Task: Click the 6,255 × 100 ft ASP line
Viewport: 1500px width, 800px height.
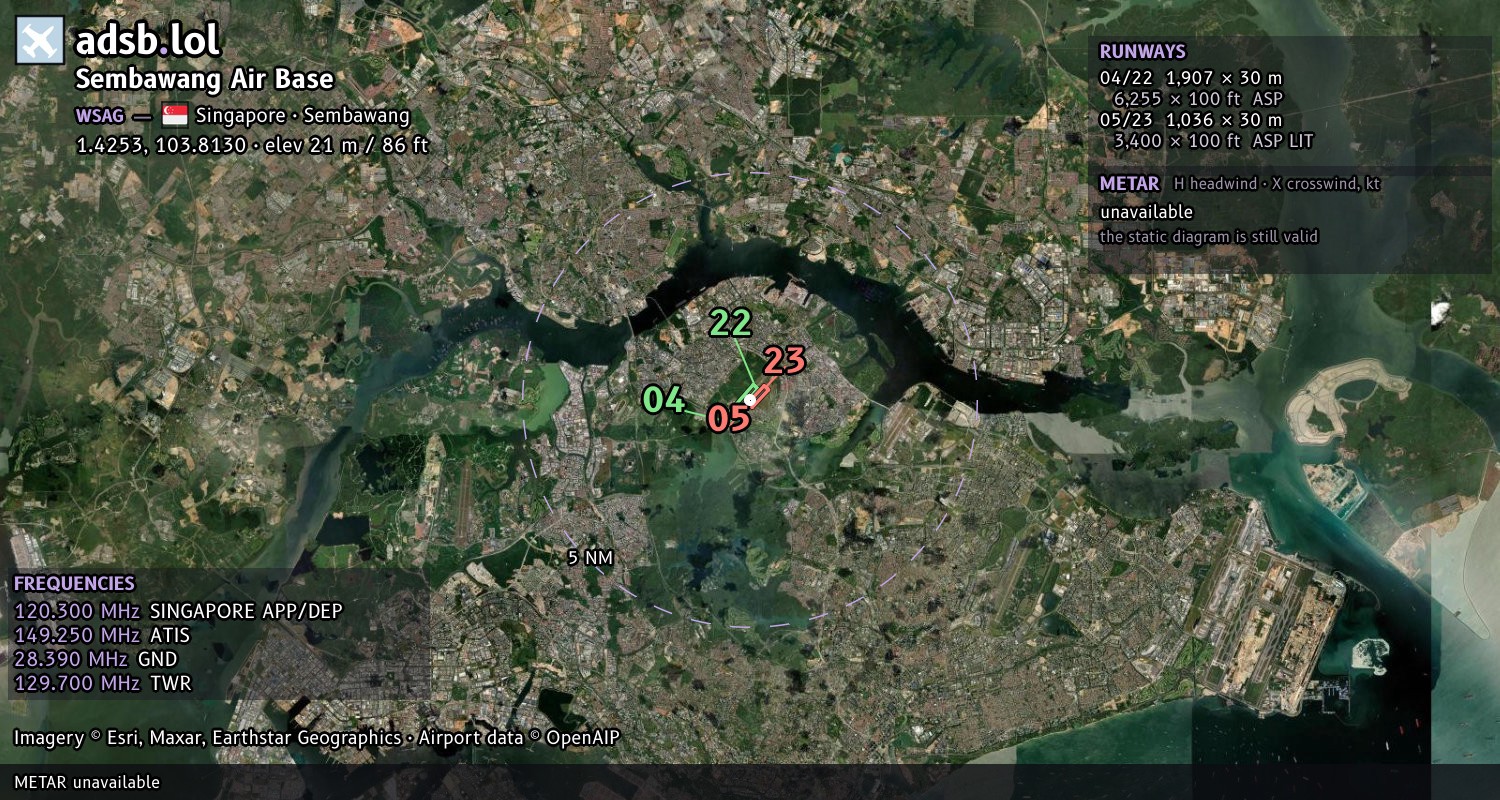Action: 1198,99
